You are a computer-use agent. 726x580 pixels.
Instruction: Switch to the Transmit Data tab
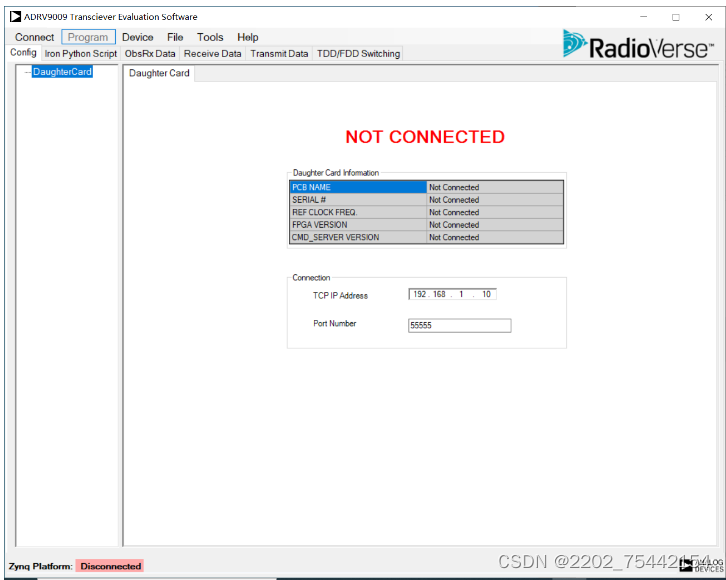coord(279,54)
